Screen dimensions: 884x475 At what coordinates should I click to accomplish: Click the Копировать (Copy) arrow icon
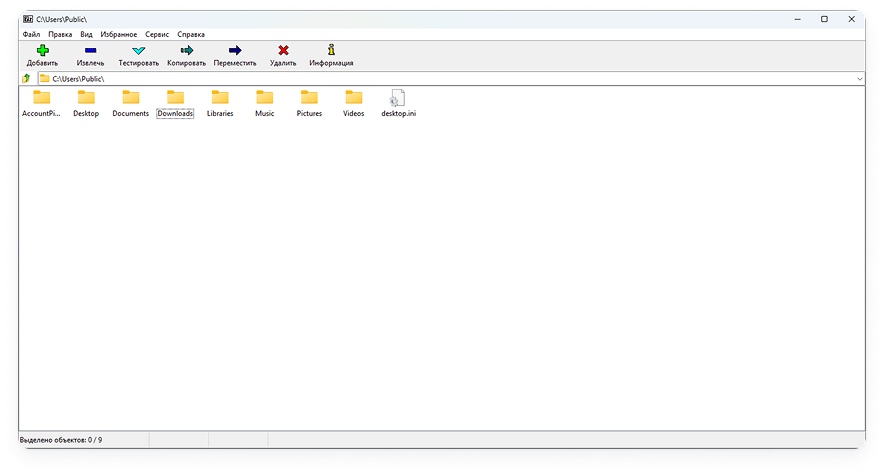pos(187,50)
